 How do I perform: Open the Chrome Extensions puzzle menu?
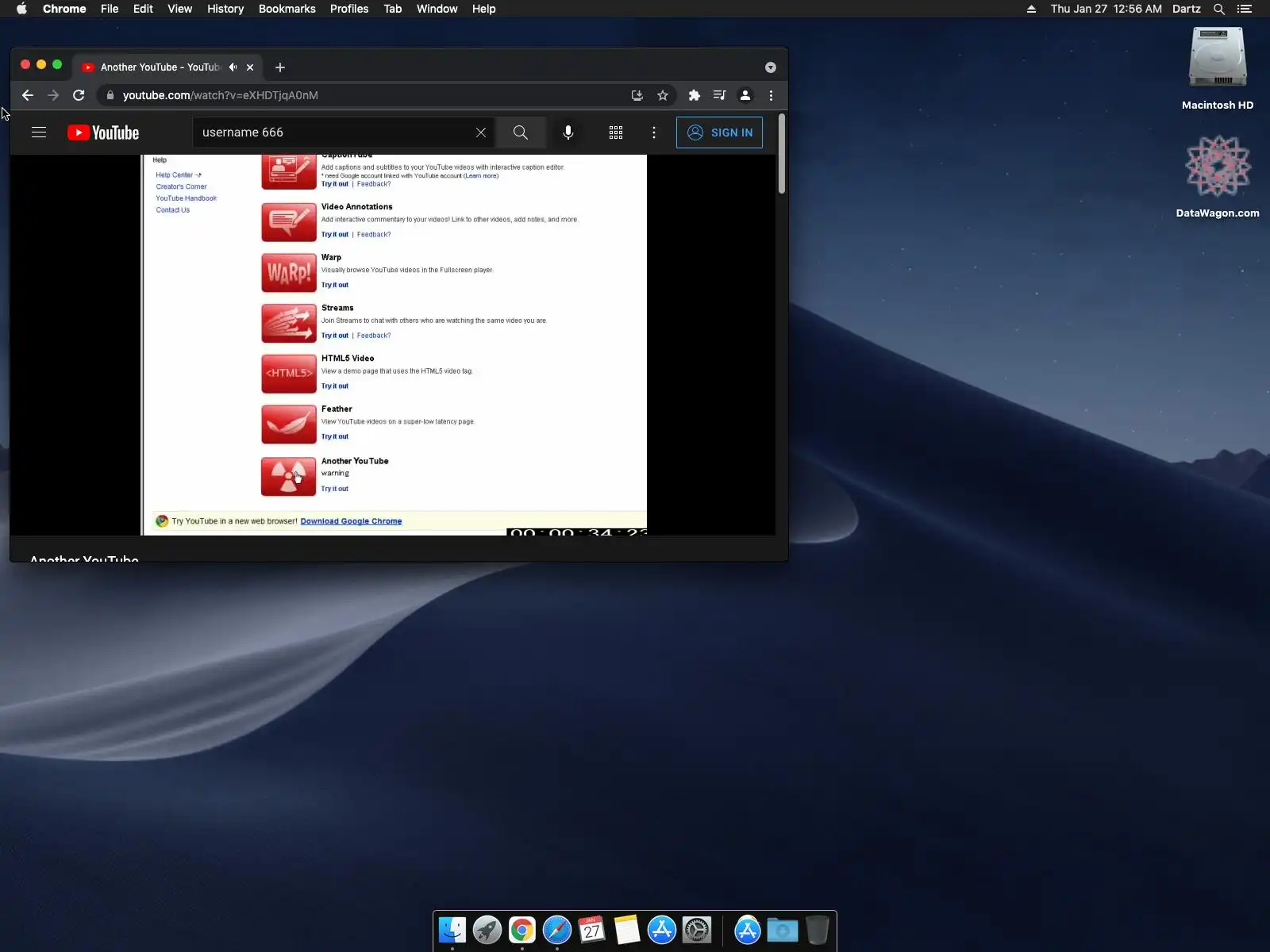[x=695, y=95]
